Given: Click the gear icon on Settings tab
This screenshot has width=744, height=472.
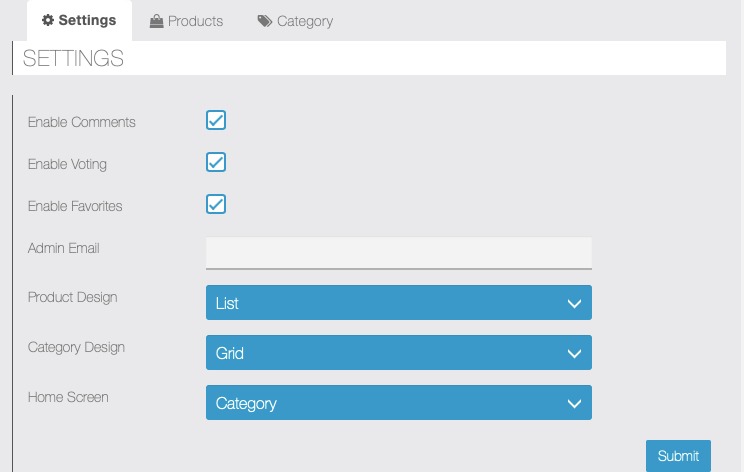Looking at the screenshot, I should pos(48,20).
